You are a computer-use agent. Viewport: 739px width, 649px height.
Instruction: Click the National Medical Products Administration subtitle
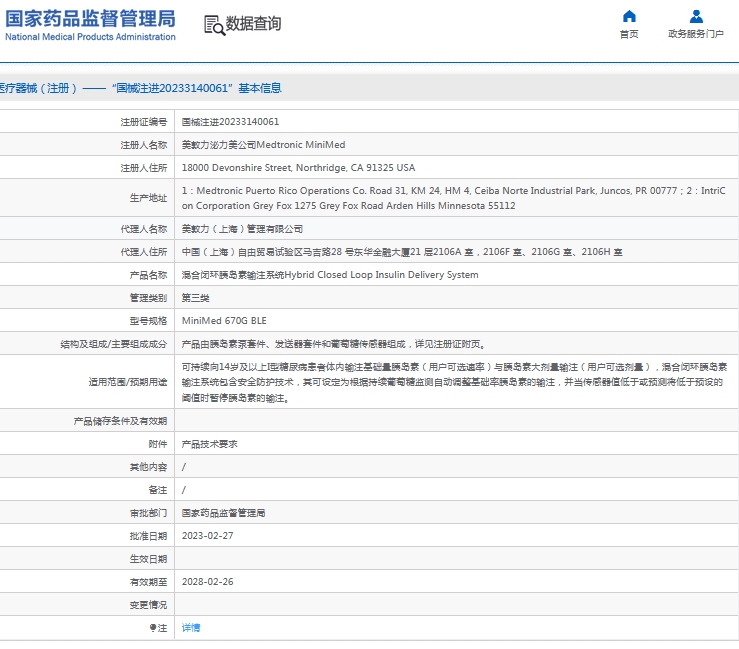pos(90,37)
